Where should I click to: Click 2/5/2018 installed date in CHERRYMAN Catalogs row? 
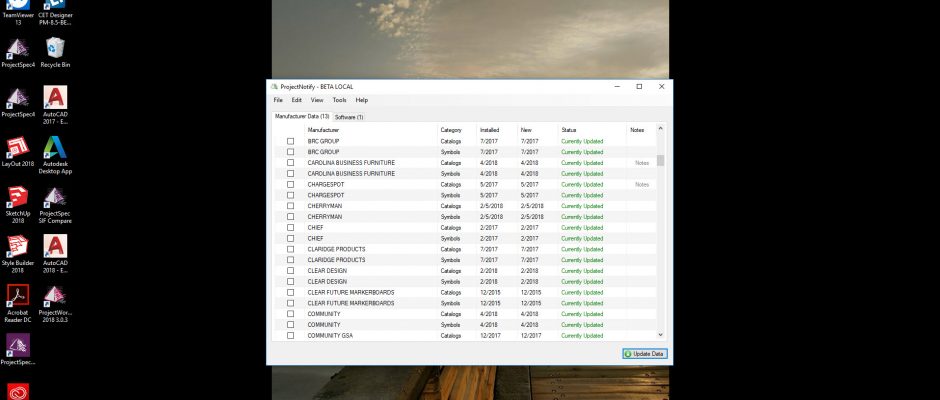coord(492,206)
